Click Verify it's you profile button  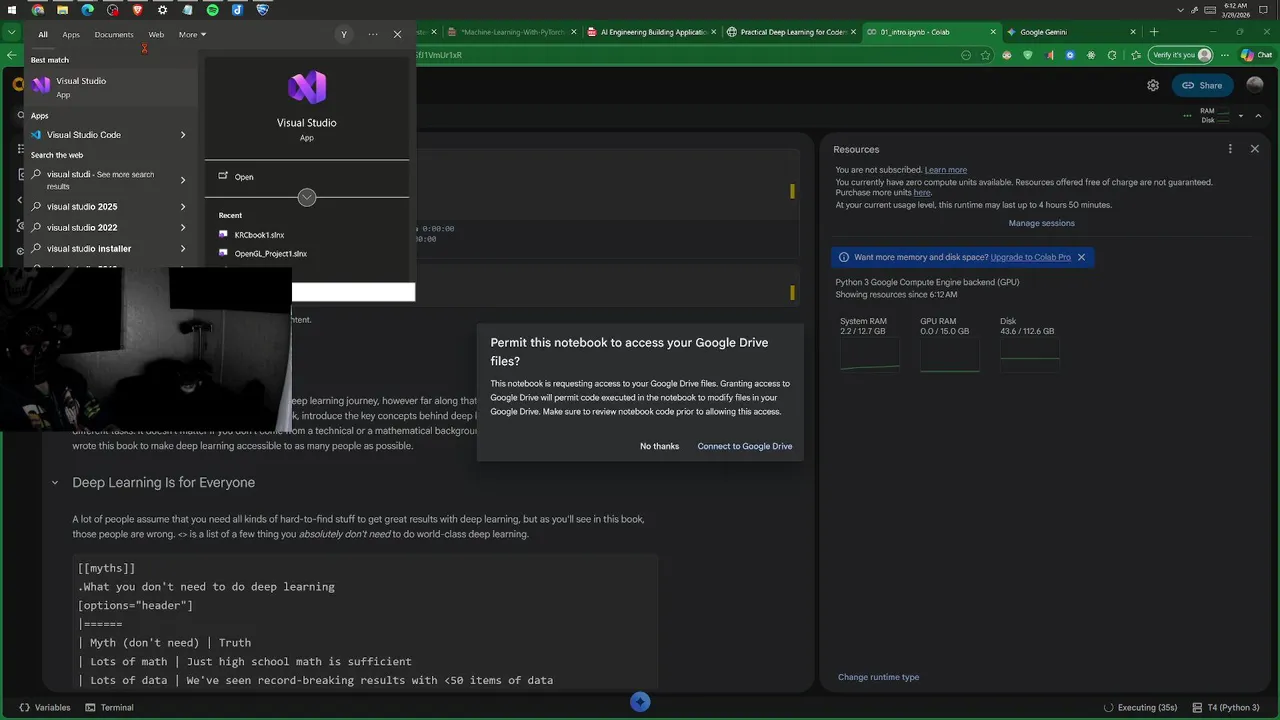1181,55
